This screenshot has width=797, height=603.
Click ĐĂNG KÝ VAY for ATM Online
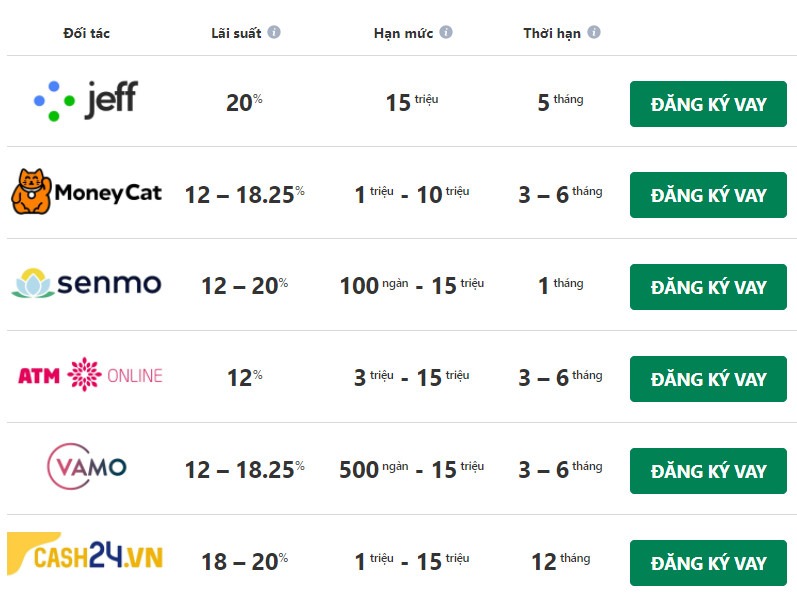[x=708, y=379]
